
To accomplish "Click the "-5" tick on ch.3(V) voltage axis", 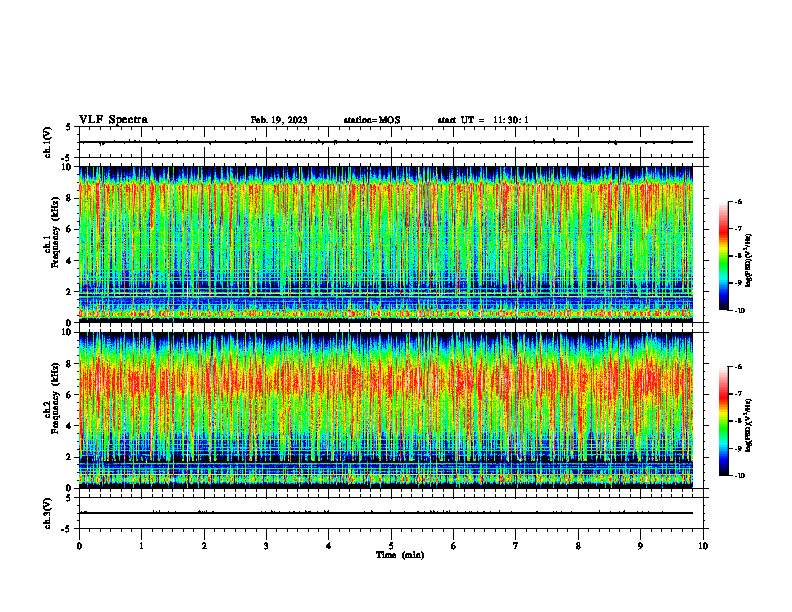I will (x=67, y=529).
